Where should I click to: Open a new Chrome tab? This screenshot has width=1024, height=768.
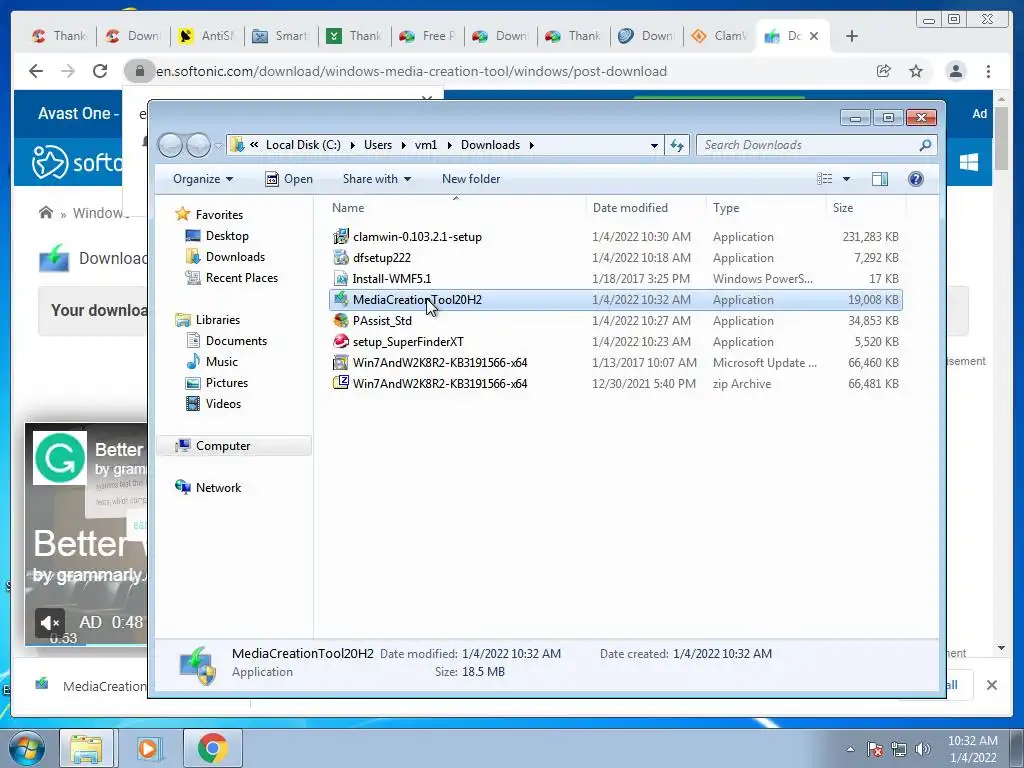[x=852, y=36]
